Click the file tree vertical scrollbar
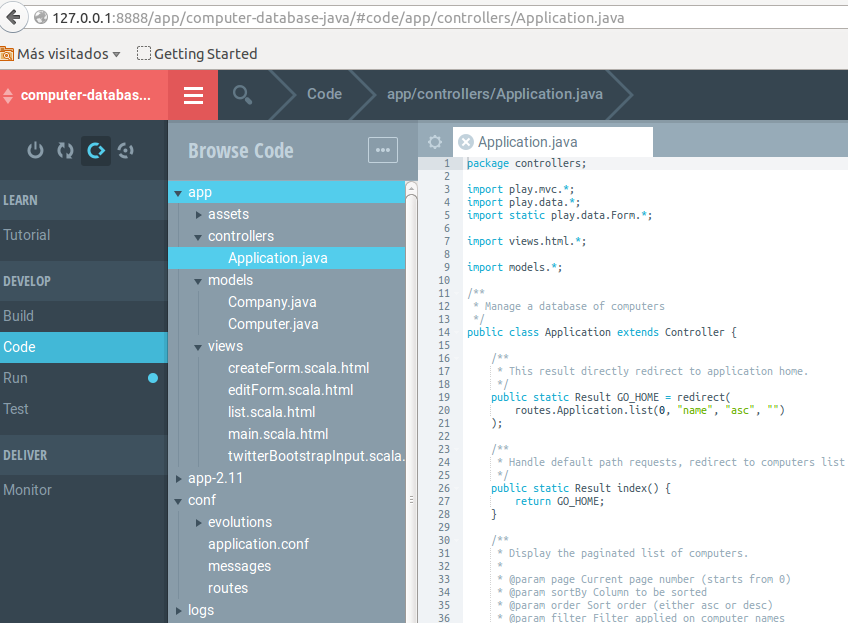The image size is (848, 623). click(x=411, y=400)
